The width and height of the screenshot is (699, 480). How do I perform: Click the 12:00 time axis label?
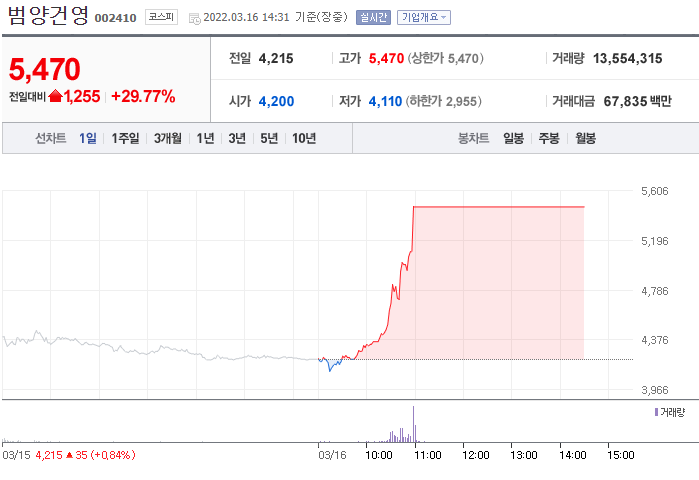[476, 455]
